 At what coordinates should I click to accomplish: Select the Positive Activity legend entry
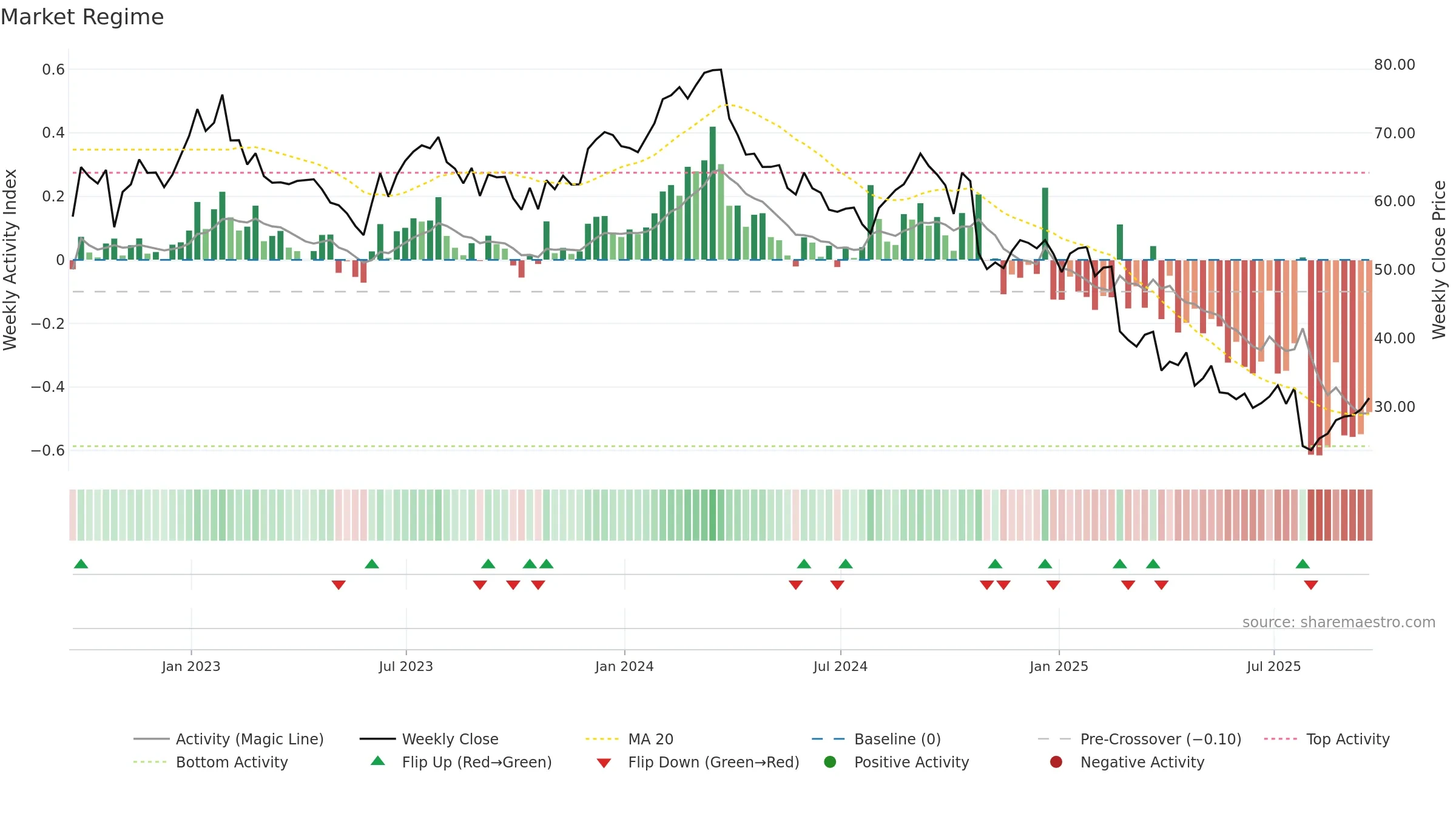click(x=897, y=762)
